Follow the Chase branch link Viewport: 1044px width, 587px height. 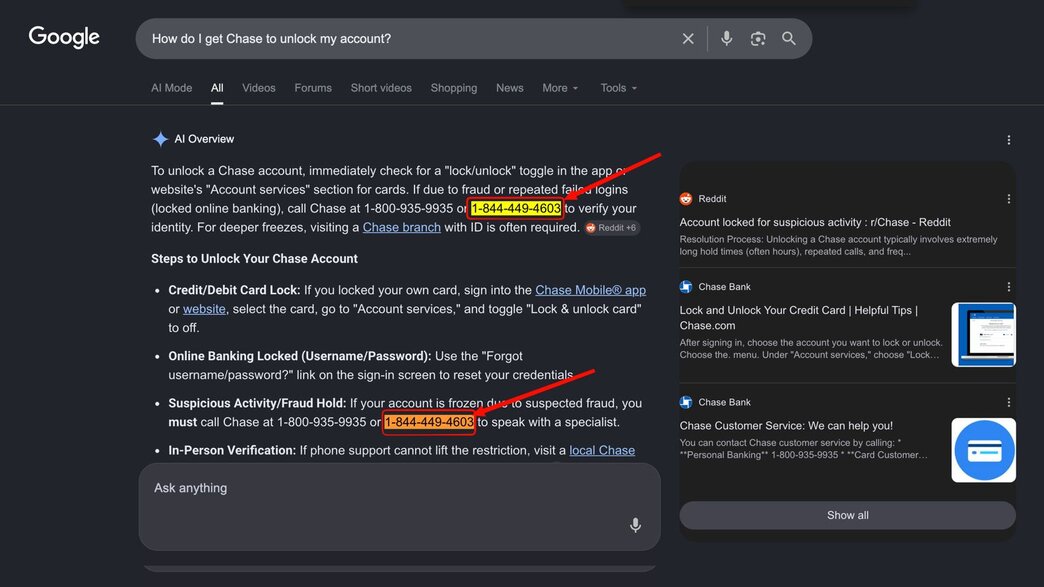[401, 228]
